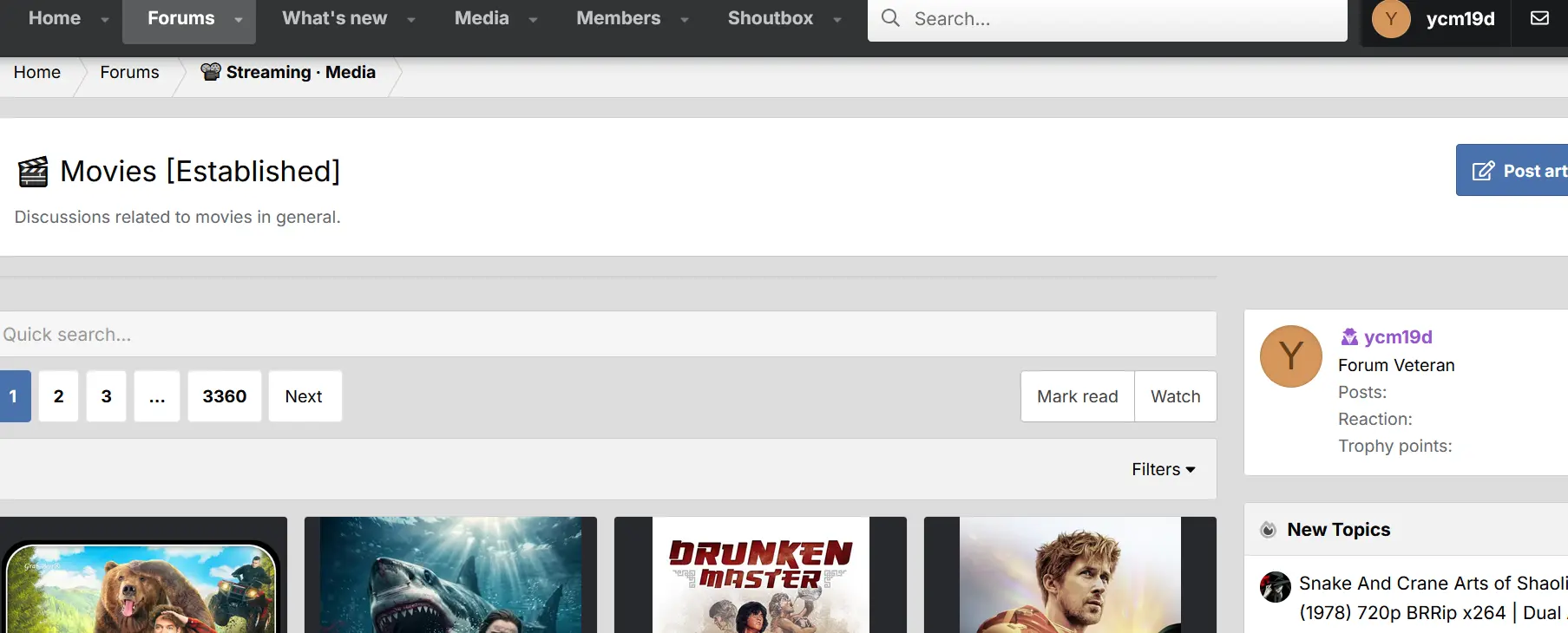Click the New Topics flame icon
The width and height of the screenshot is (1568, 633).
tap(1268, 530)
